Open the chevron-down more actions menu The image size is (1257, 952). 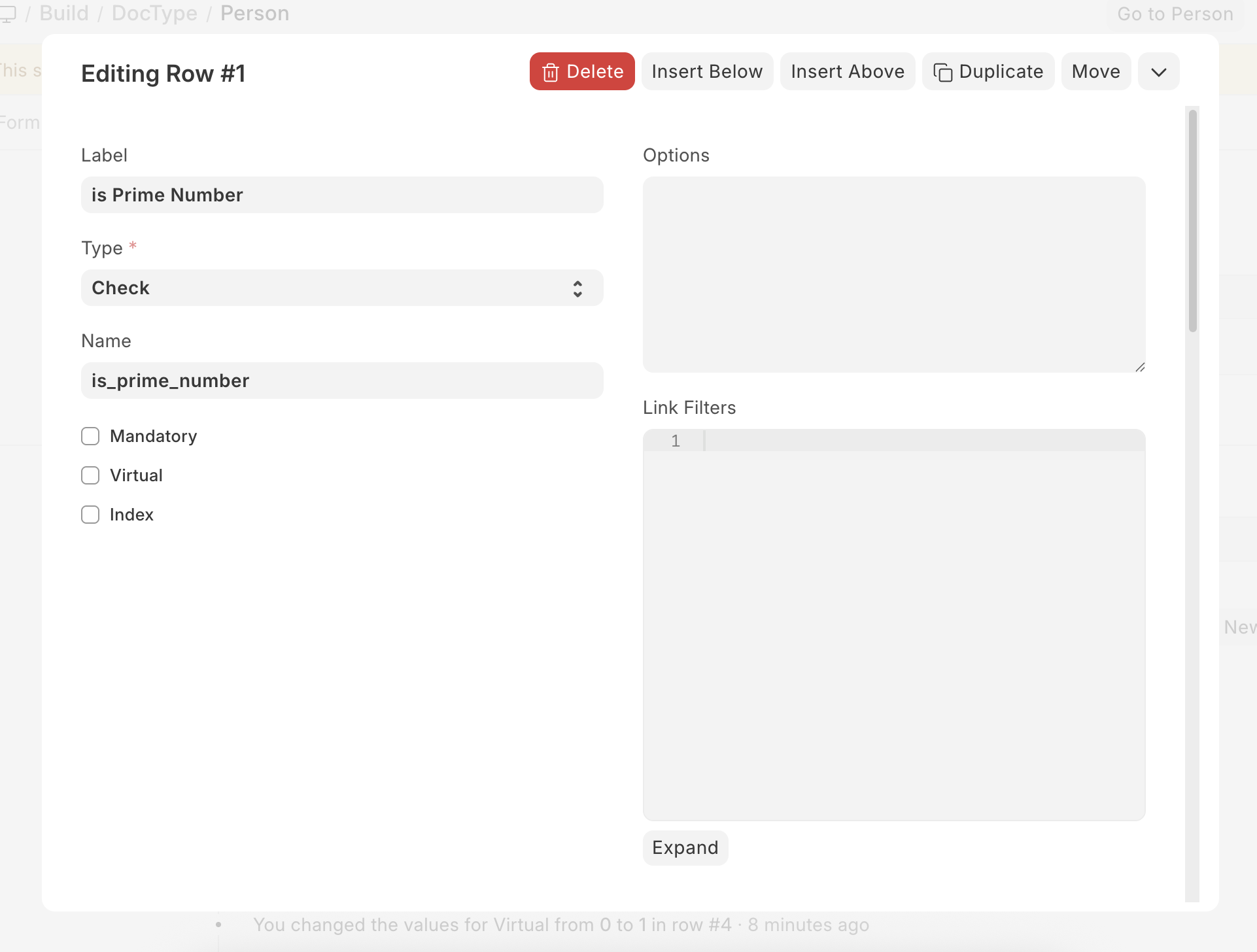click(1158, 72)
